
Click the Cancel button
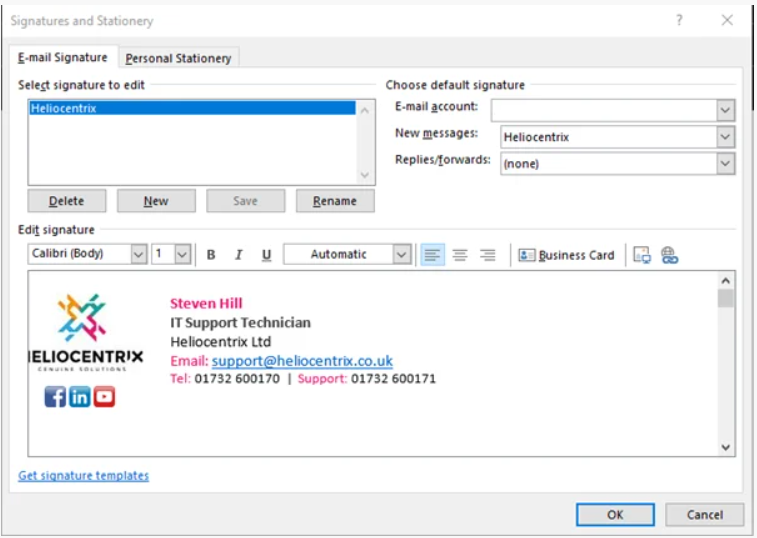pyautogui.click(x=704, y=515)
